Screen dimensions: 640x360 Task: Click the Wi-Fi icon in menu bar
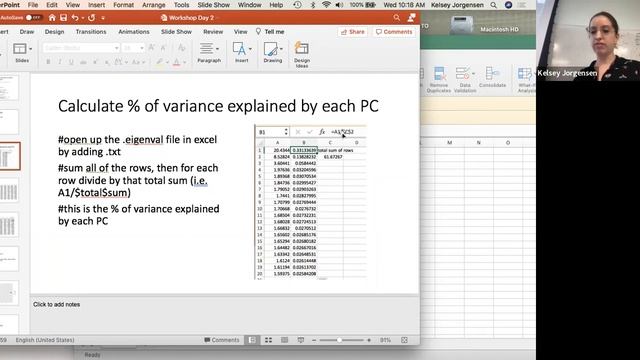tap(326, 5)
